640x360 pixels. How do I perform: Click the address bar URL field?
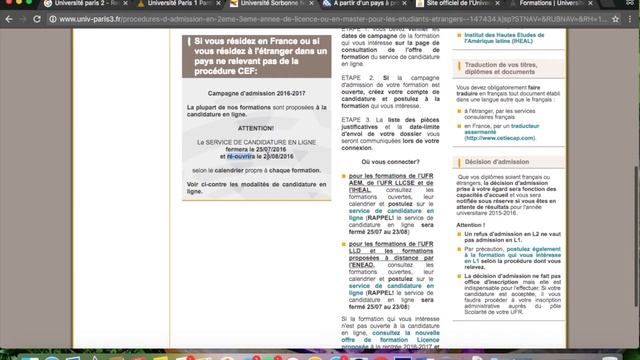333,19
